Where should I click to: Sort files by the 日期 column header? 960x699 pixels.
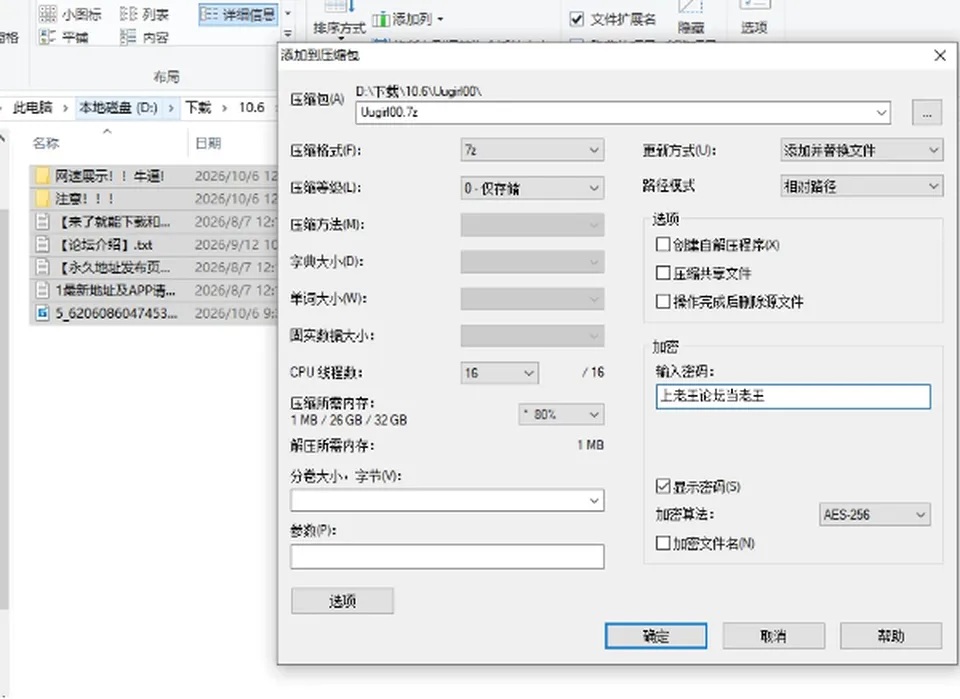tap(208, 143)
